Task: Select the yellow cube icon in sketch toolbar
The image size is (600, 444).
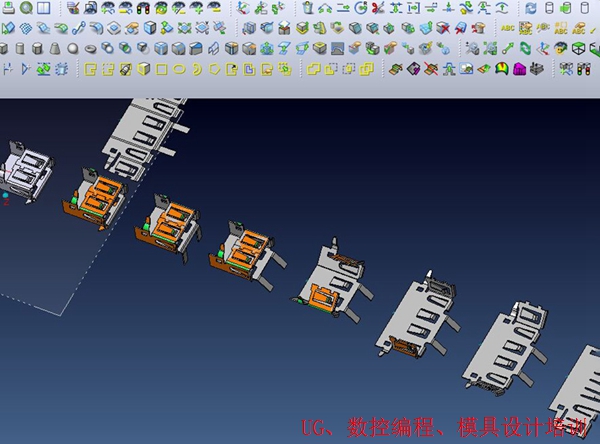Action: pos(142,69)
